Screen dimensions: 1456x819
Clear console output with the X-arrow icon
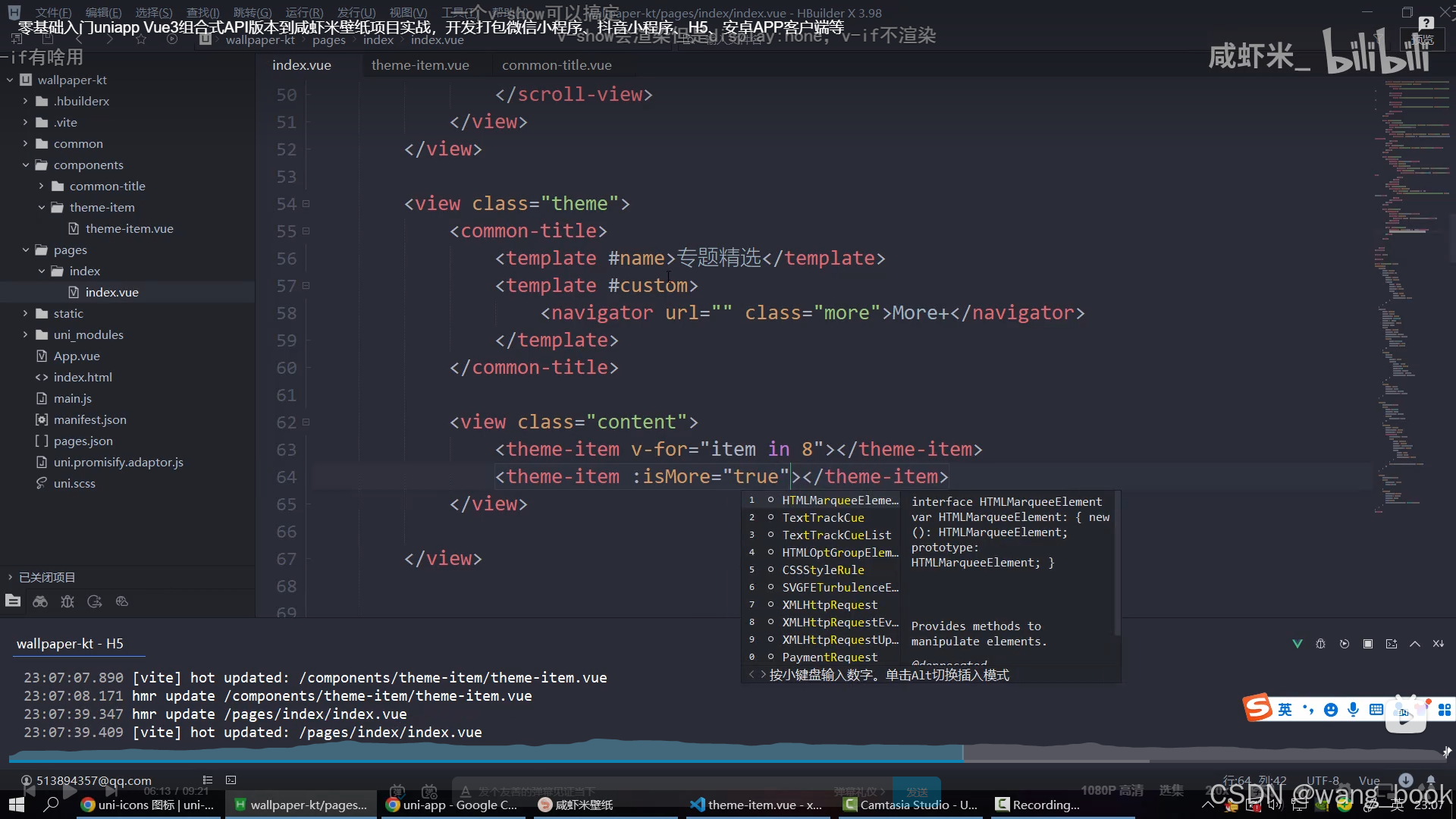click(x=1439, y=644)
